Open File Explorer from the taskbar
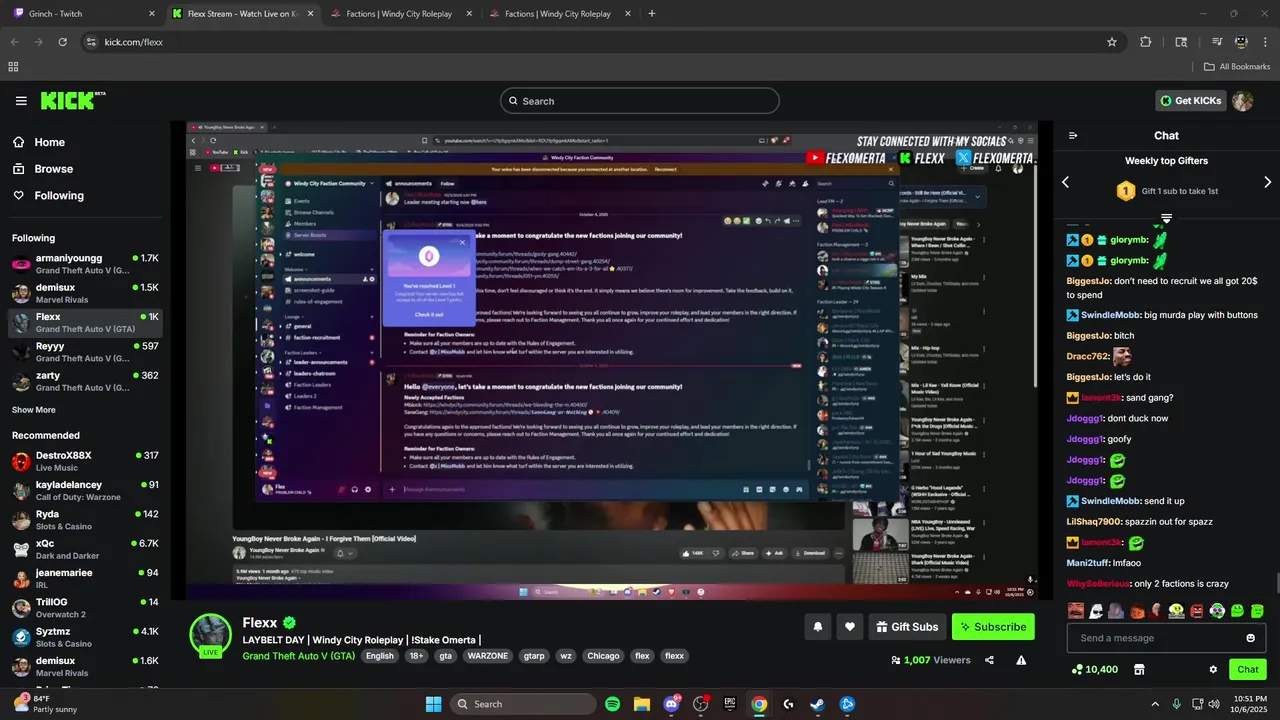This screenshot has height=720, width=1280. [642, 704]
